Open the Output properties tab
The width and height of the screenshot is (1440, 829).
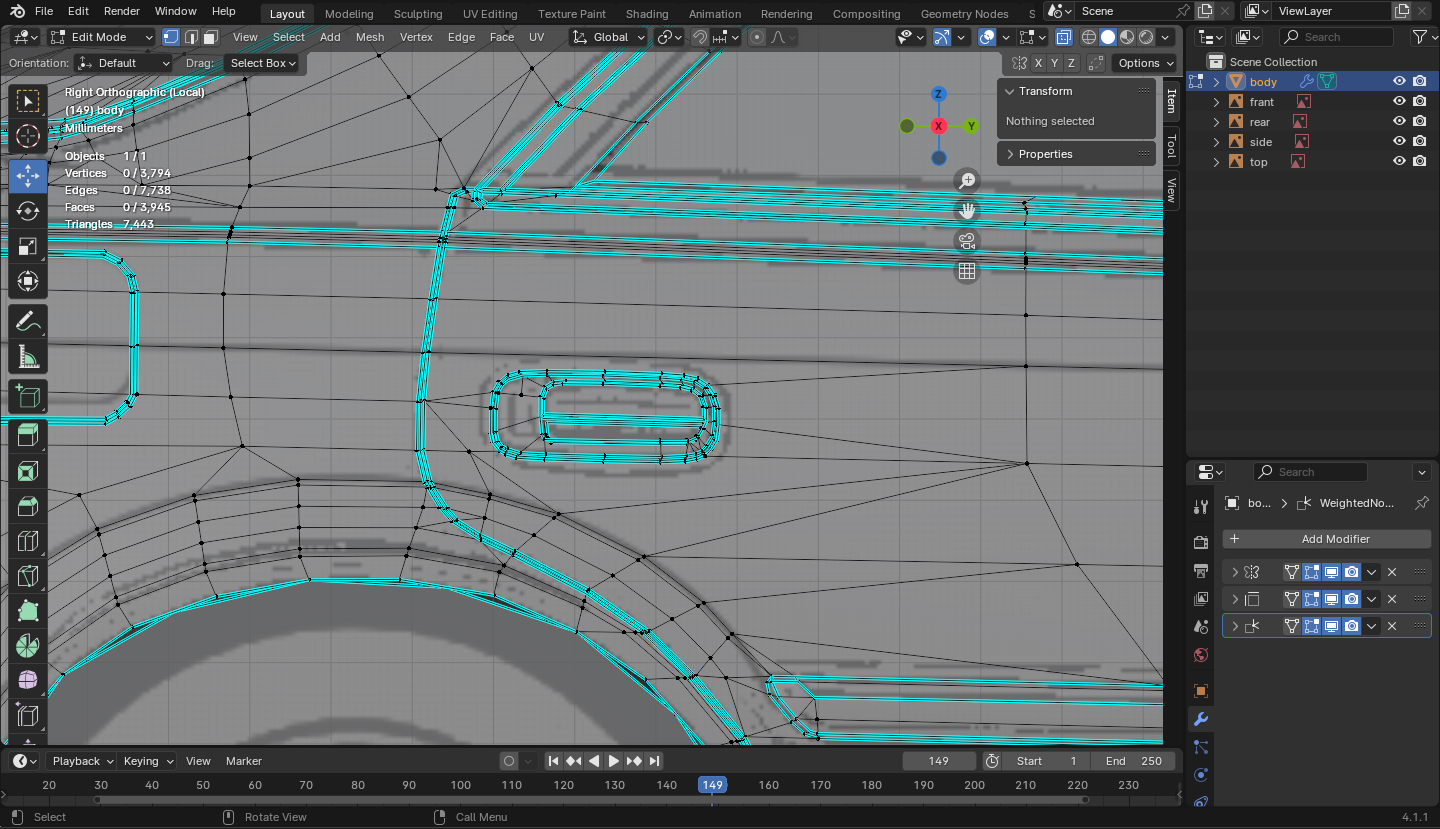pyautogui.click(x=1201, y=571)
